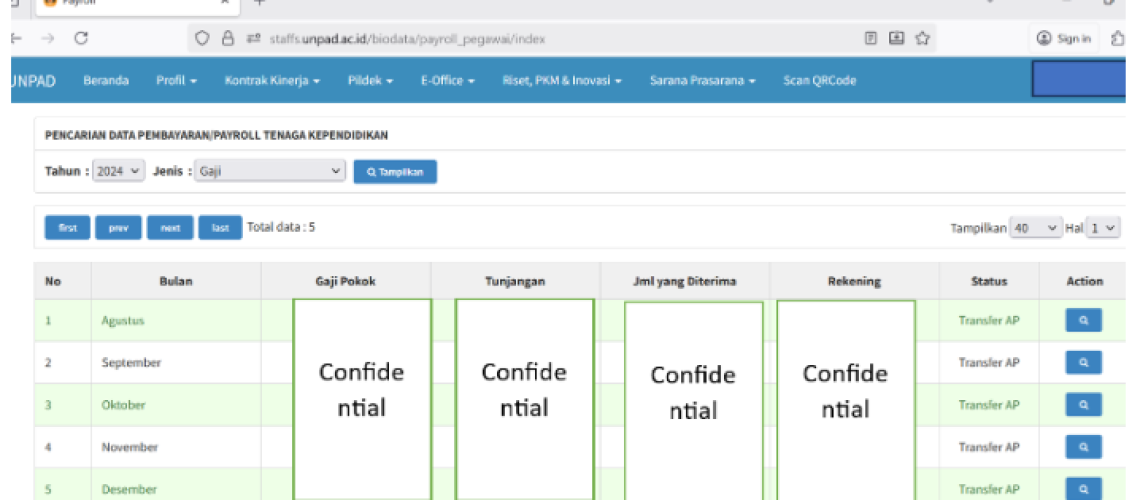Open the Beranda menu item

point(106,81)
